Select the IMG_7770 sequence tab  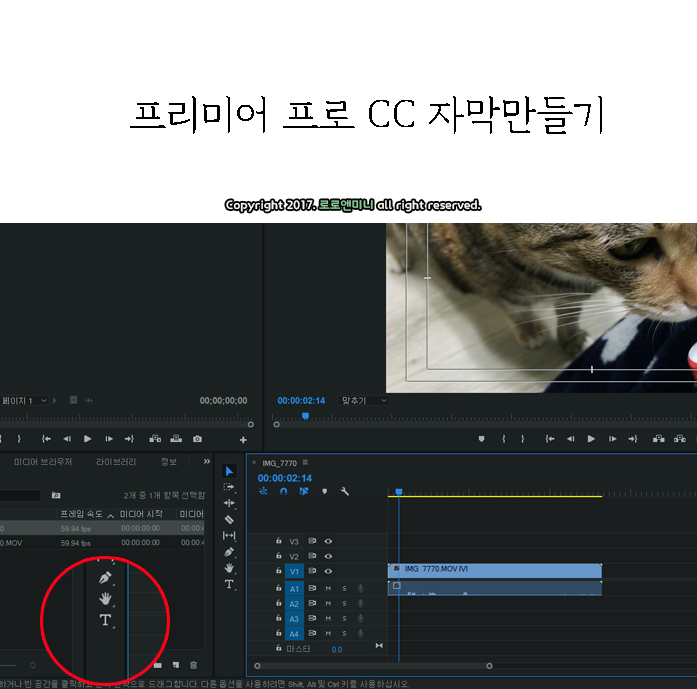pos(279,463)
